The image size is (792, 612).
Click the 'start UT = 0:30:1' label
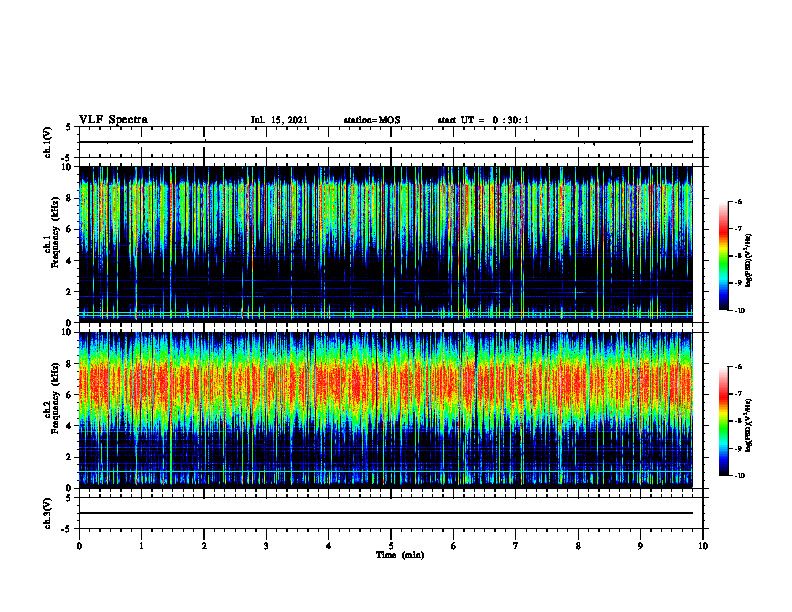[x=483, y=120]
